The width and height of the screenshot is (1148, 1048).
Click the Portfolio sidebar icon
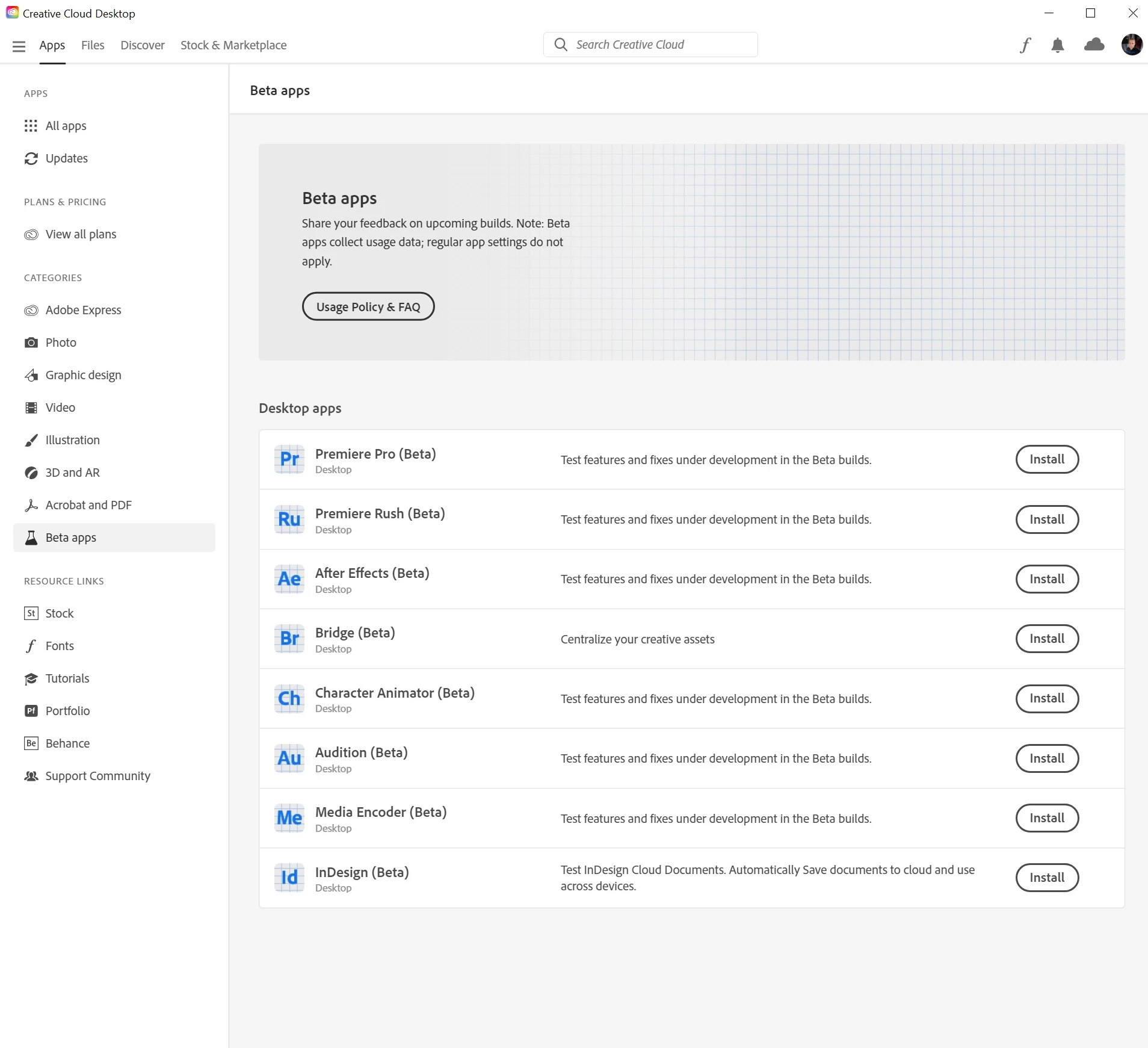point(31,711)
